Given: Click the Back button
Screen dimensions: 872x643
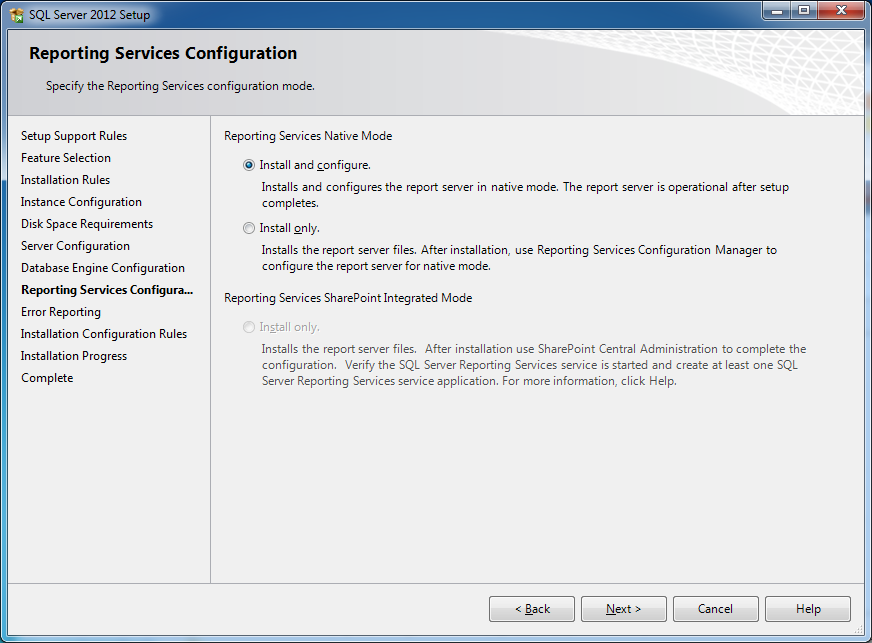Looking at the screenshot, I should click(532, 609).
